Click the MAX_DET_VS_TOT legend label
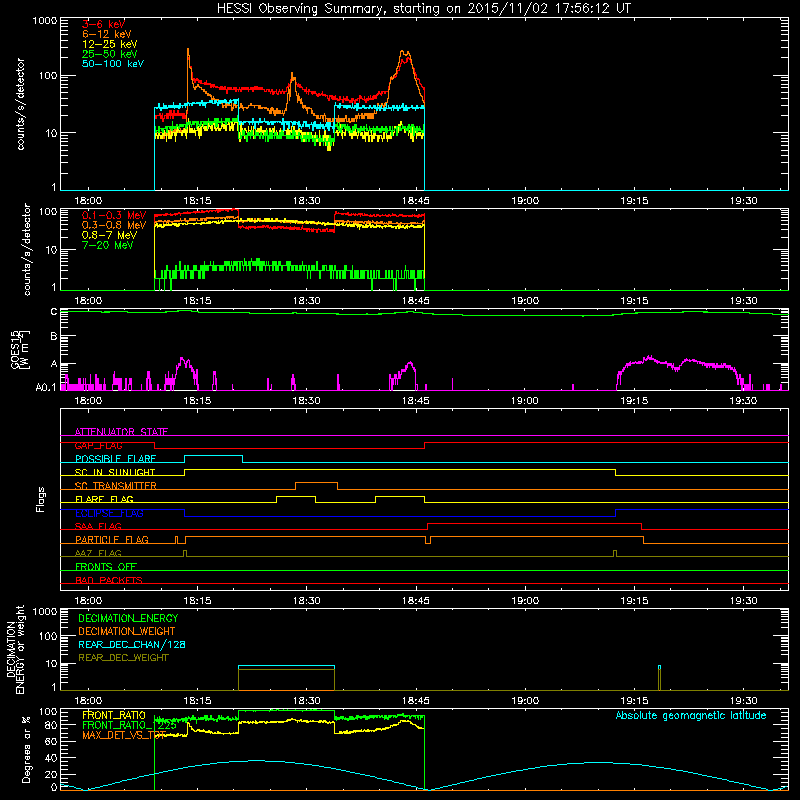 click(x=124, y=735)
